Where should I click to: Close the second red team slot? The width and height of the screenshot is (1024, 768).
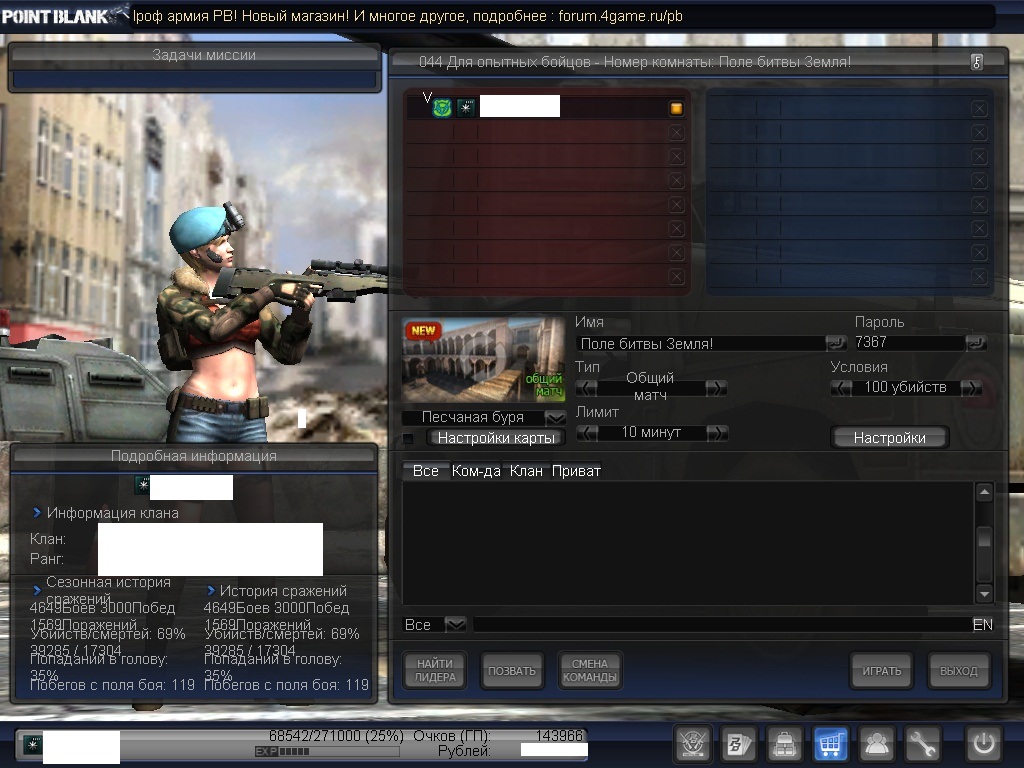(x=677, y=132)
